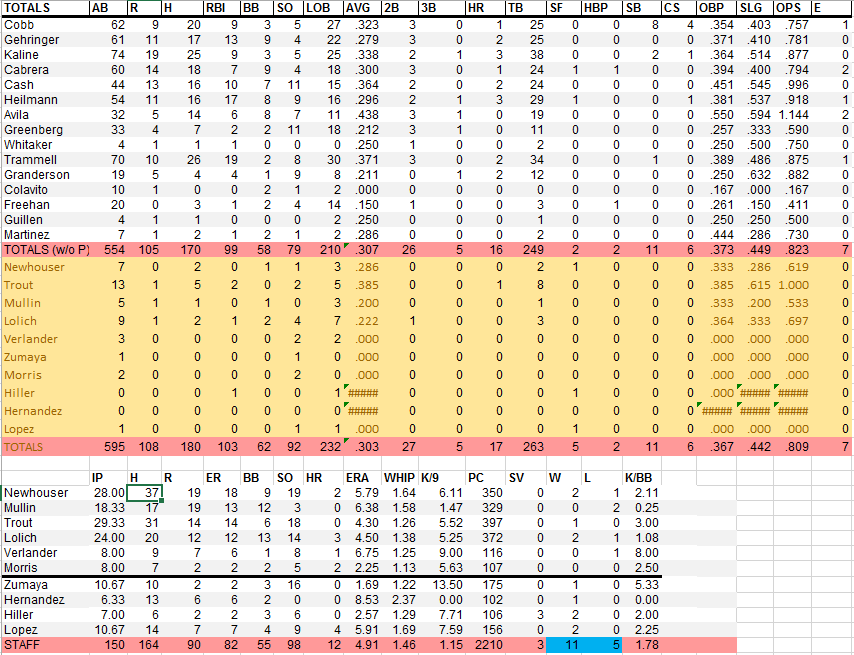This screenshot has width=854, height=655.
Task: Click Zumaya's K/9 value 13.50
Action: coord(446,585)
